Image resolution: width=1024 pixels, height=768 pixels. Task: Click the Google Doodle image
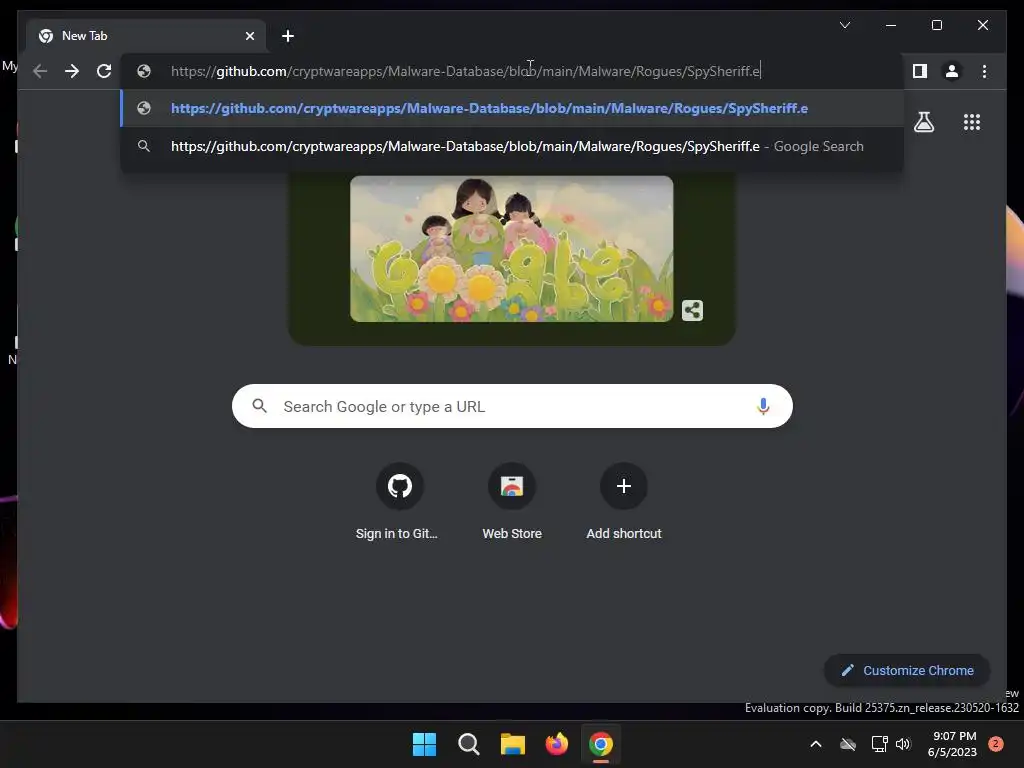click(x=511, y=249)
